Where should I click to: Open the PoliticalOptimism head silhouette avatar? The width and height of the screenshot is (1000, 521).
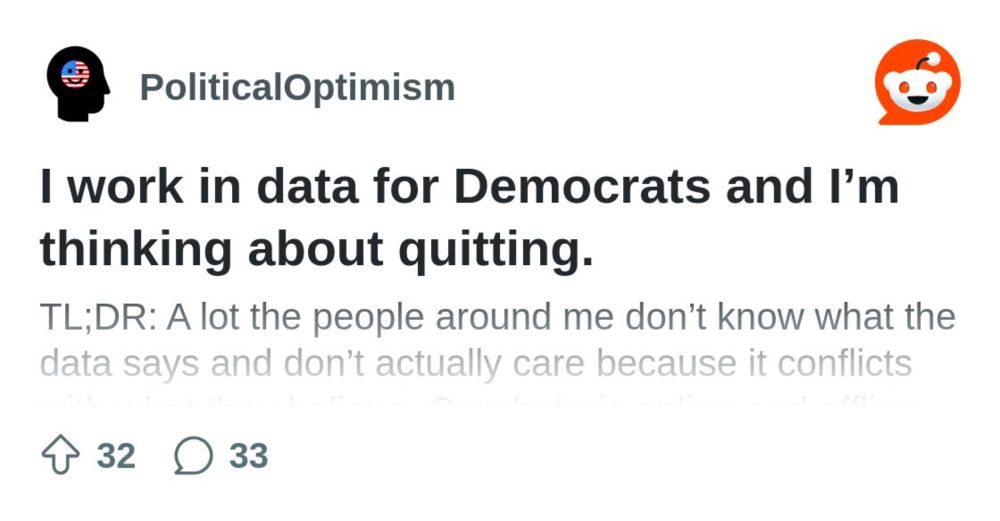point(78,84)
